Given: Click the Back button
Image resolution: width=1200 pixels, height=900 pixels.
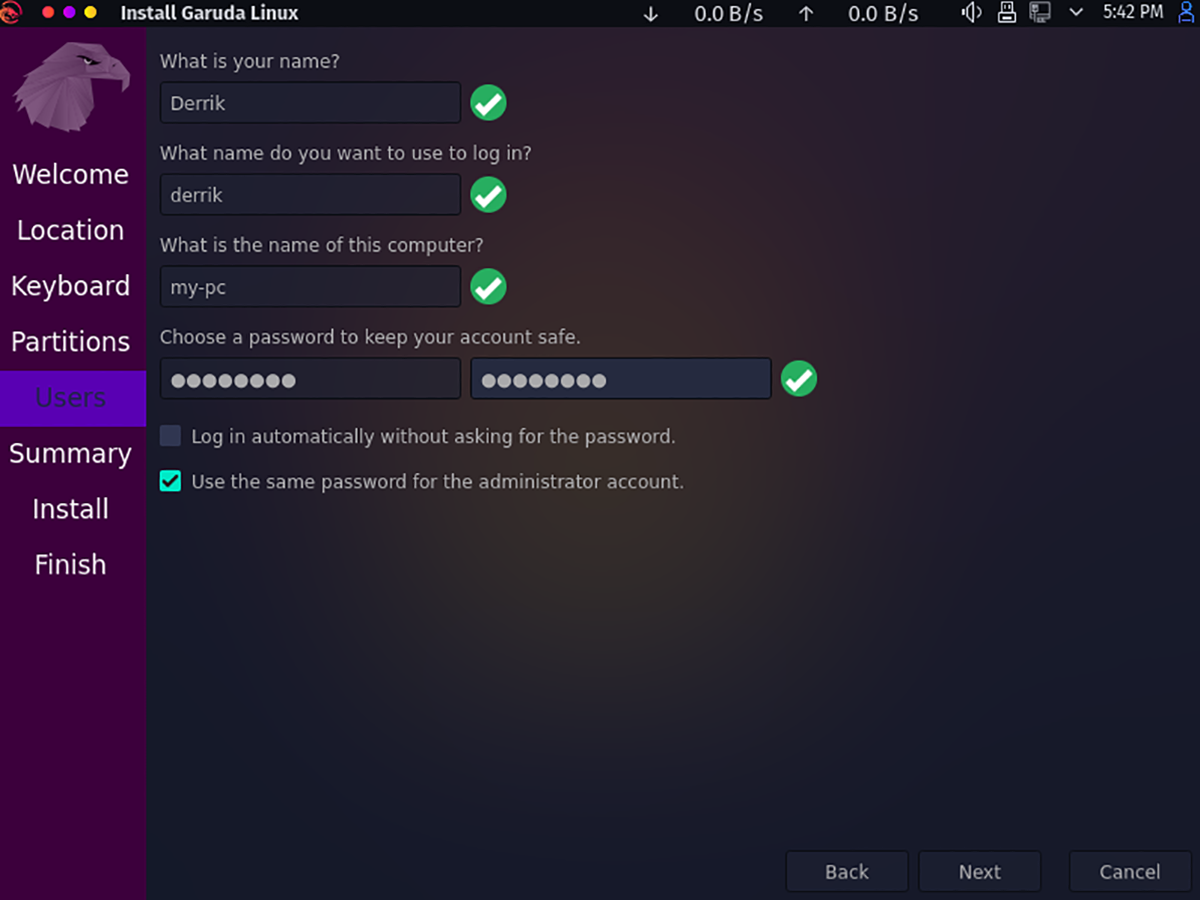Looking at the screenshot, I should 847,872.
